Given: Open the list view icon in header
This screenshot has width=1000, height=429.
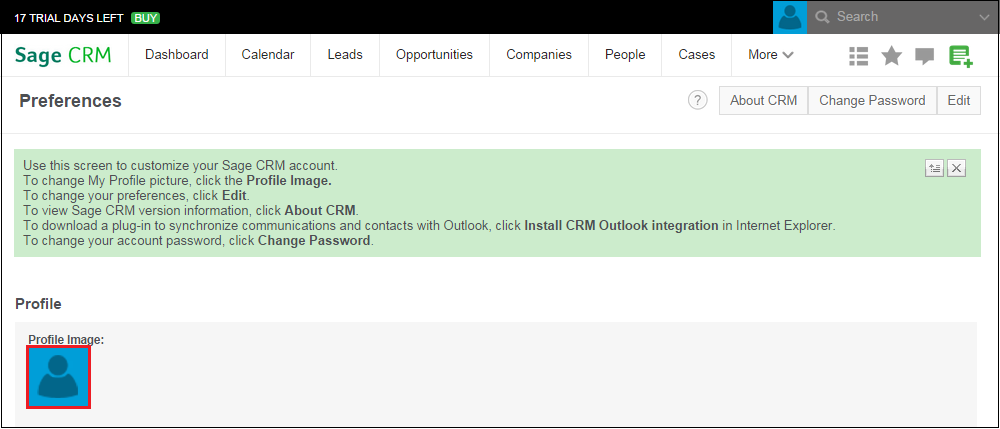Looking at the screenshot, I should click(x=858, y=56).
